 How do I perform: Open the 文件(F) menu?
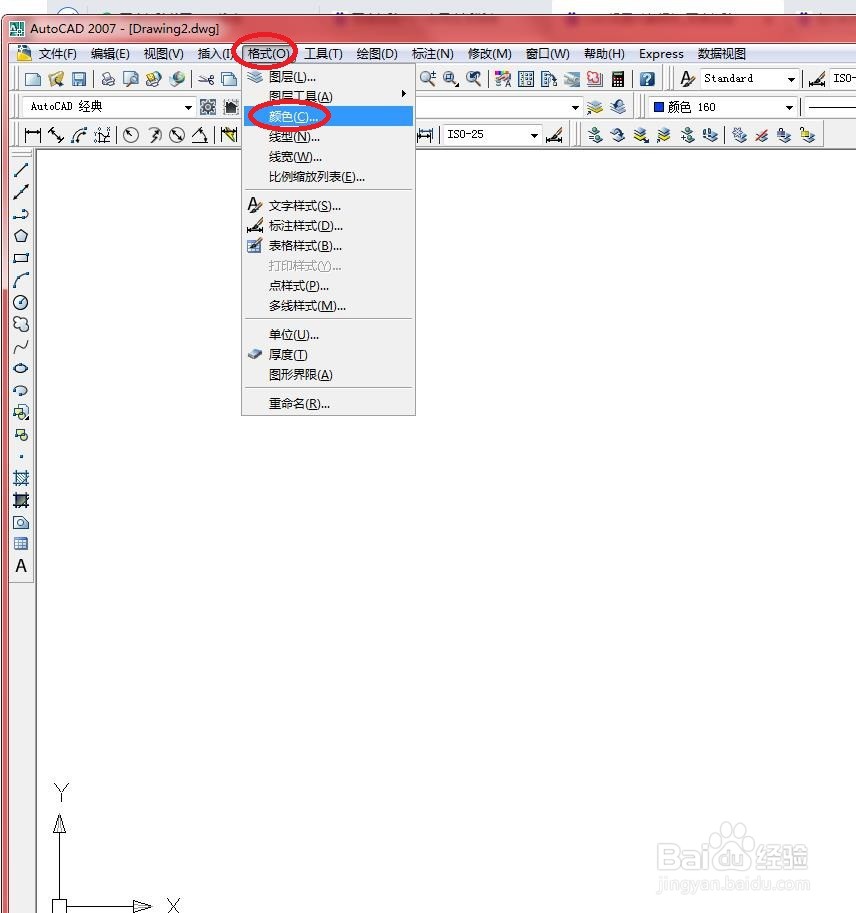(x=57, y=54)
